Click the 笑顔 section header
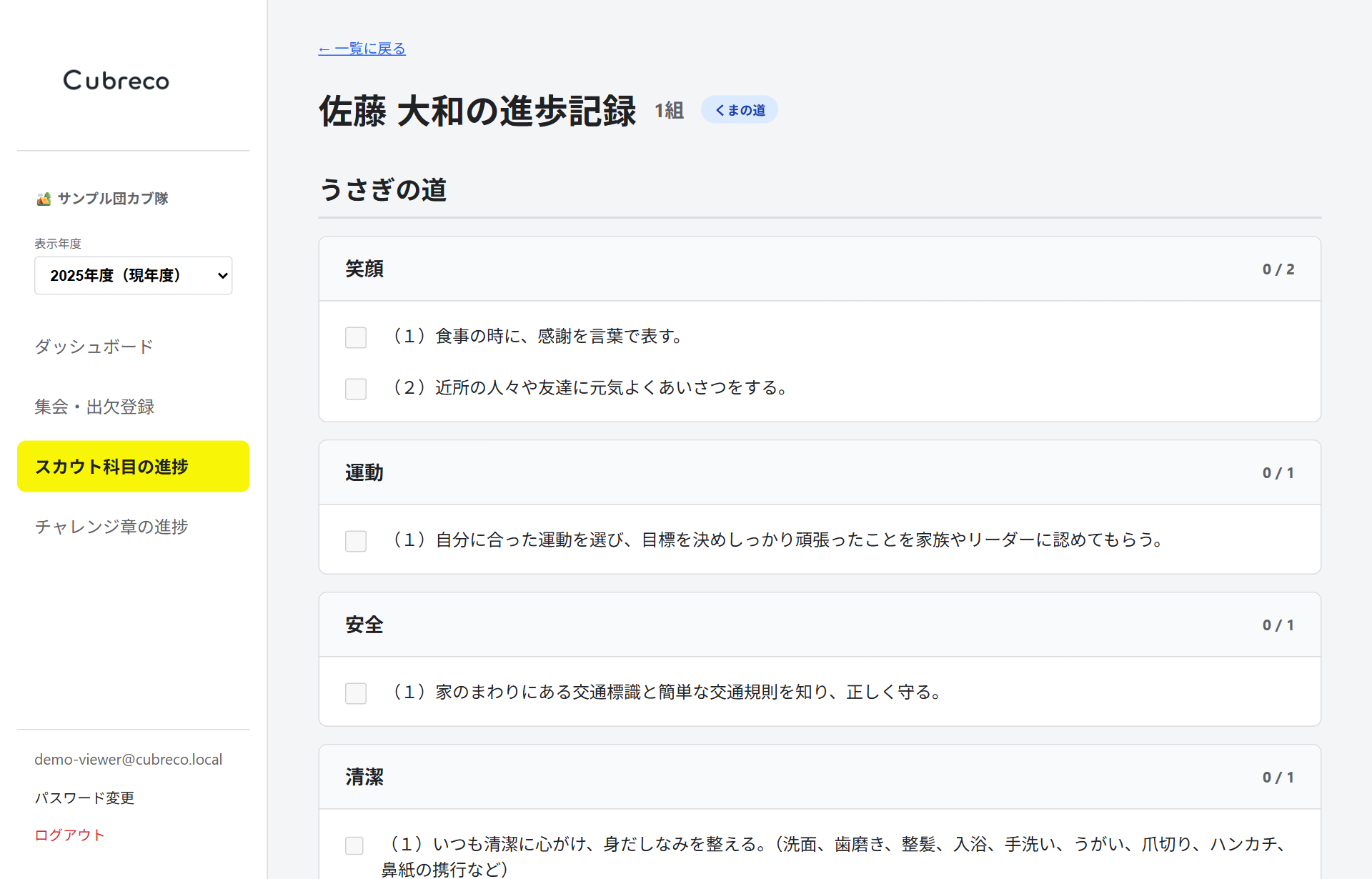This screenshot has width=1372, height=879. tap(820, 269)
